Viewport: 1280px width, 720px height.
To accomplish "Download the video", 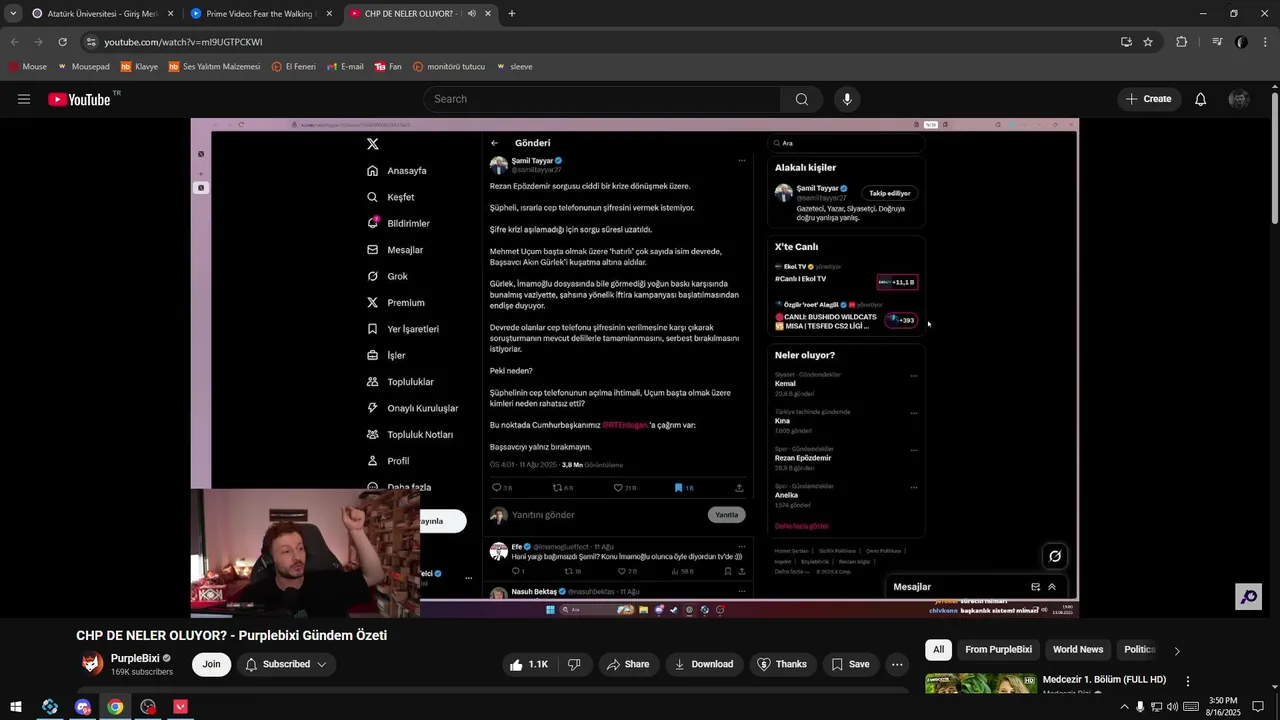I will [x=704, y=664].
